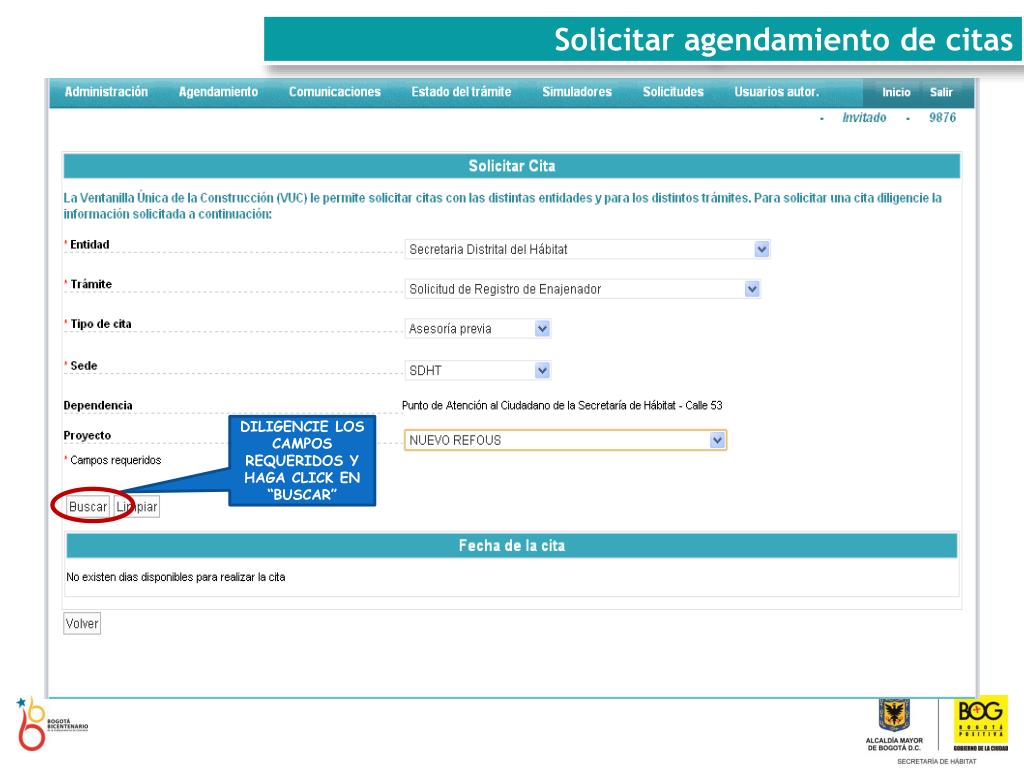This screenshot has height=768, width=1024.
Task: Click the Solicitar agendamiento de citas title
Action: tap(783, 40)
